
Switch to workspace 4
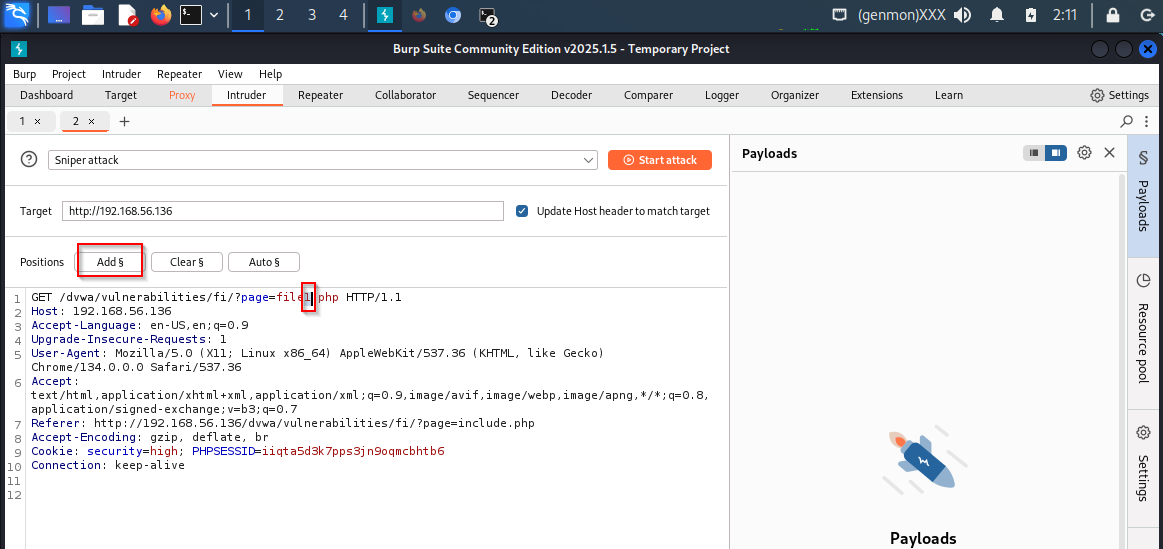coord(343,15)
